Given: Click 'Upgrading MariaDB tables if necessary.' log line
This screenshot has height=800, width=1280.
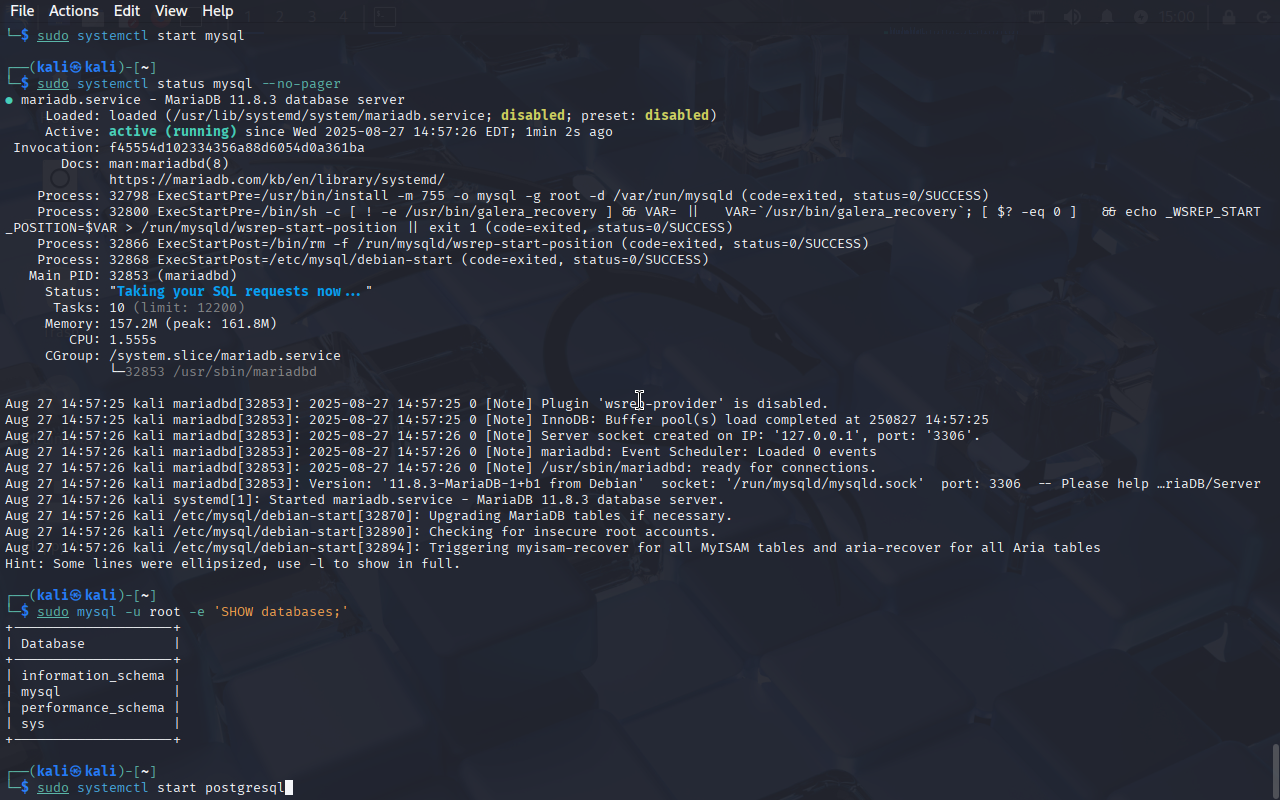Looking at the screenshot, I should click(x=369, y=516).
